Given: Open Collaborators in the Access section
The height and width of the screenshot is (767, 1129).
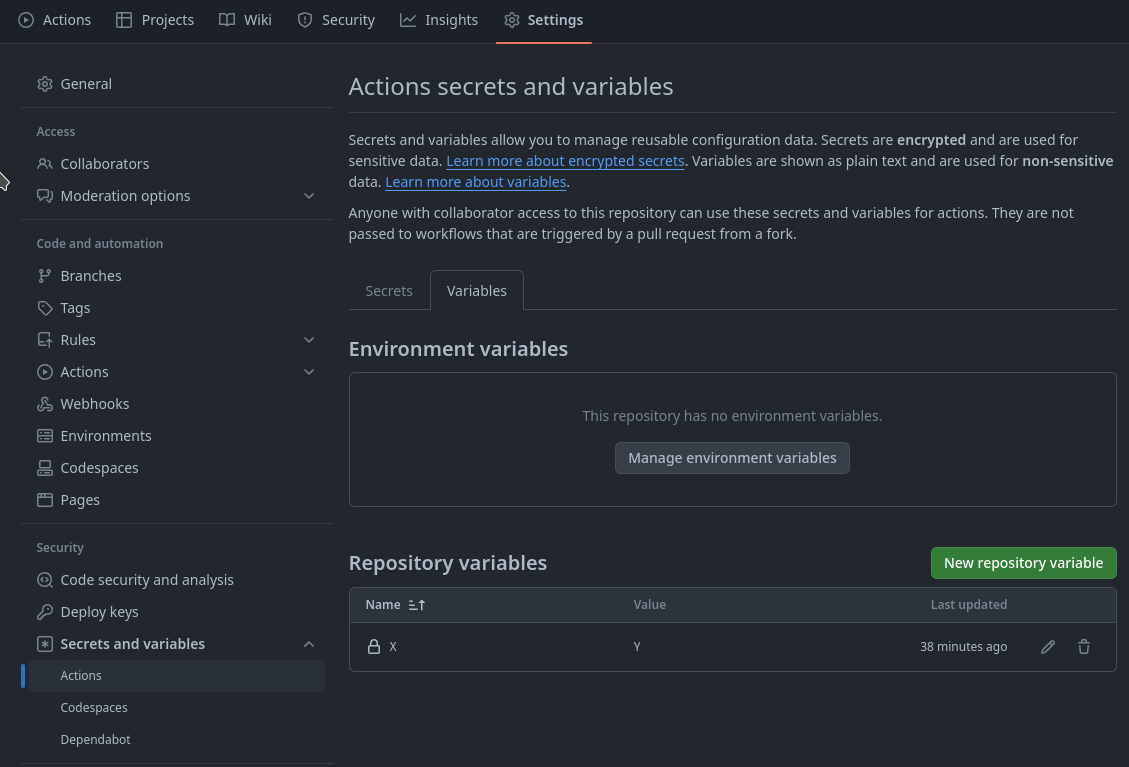Looking at the screenshot, I should point(104,164).
